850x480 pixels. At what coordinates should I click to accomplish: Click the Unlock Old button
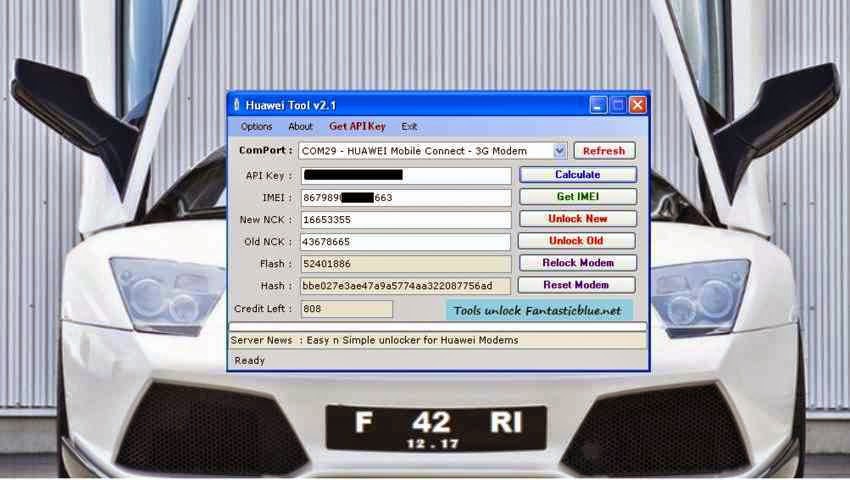(x=576, y=241)
